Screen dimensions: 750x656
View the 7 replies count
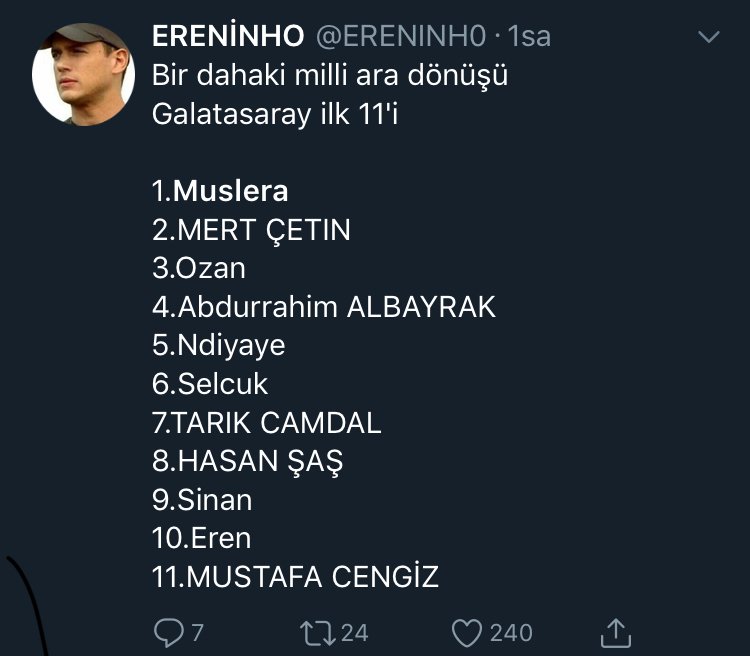coord(197,633)
